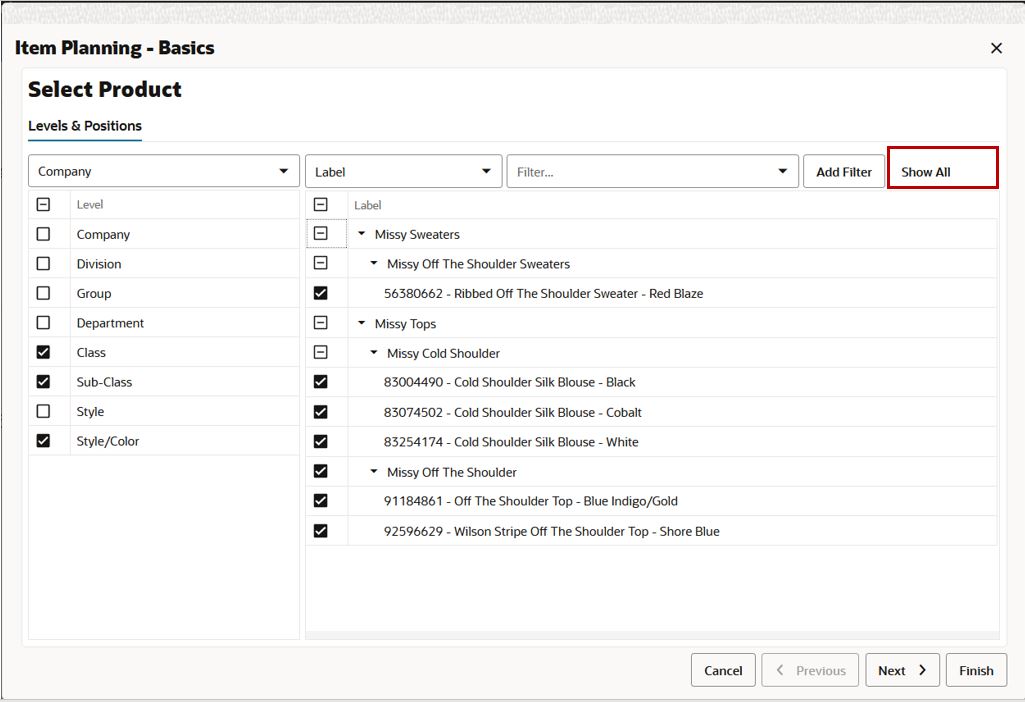
Task: Collapse the Missy Sweaters tree node
Action: pyautogui.click(x=361, y=233)
